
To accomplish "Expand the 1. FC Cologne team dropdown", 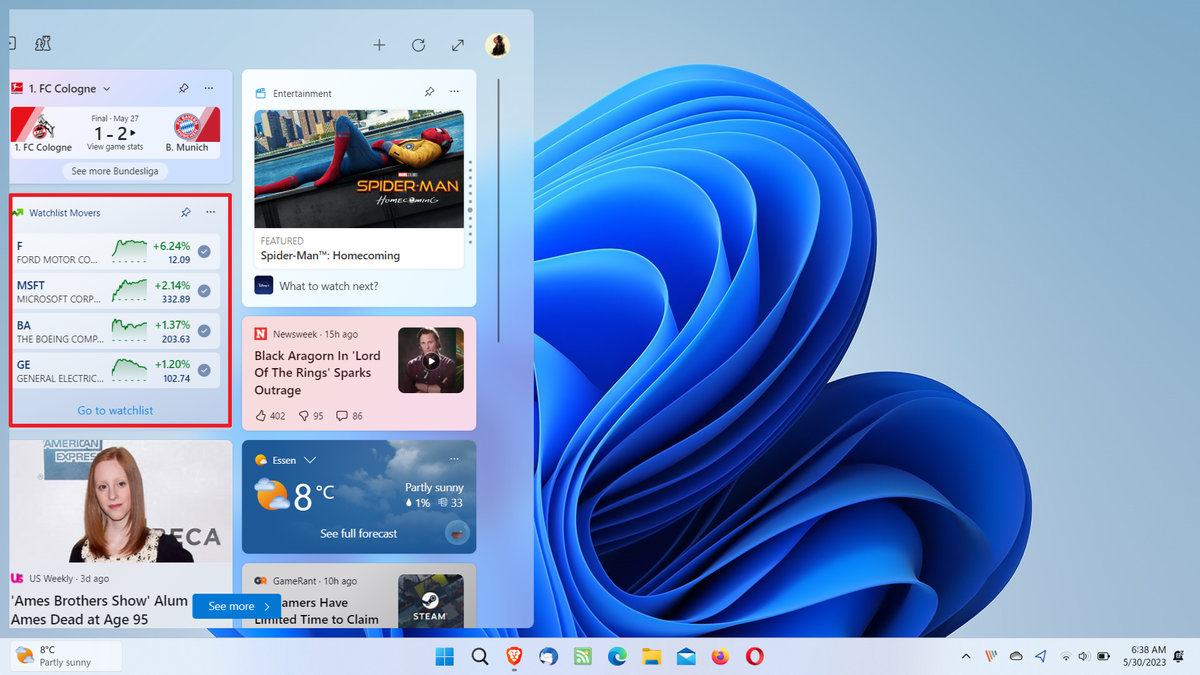I will click(106, 88).
